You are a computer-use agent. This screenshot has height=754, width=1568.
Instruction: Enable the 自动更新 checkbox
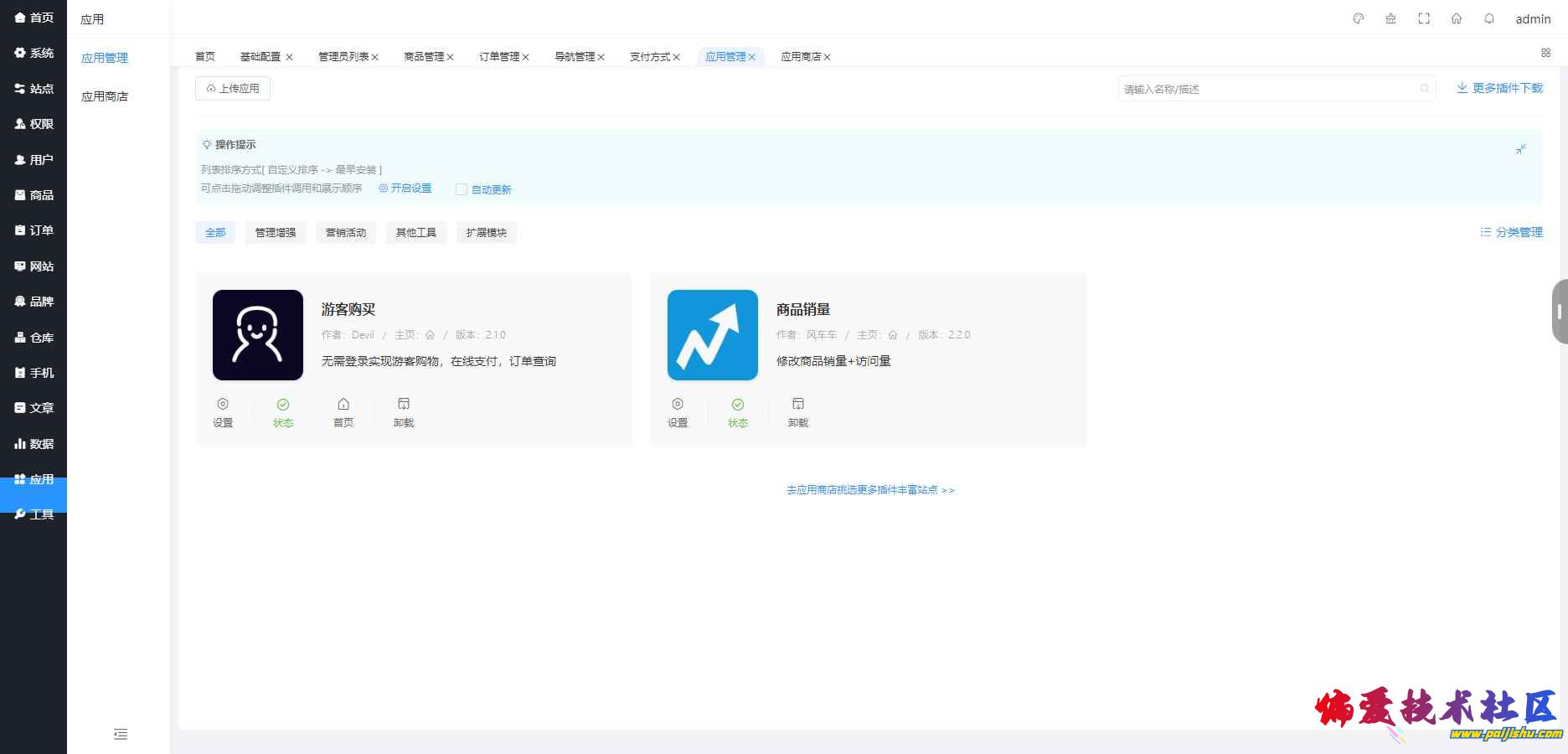click(462, 189)
